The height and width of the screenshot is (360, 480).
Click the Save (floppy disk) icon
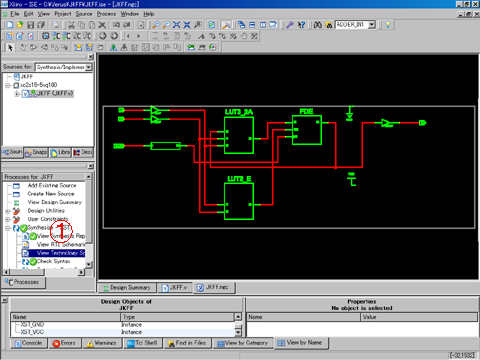click(30, 25)
